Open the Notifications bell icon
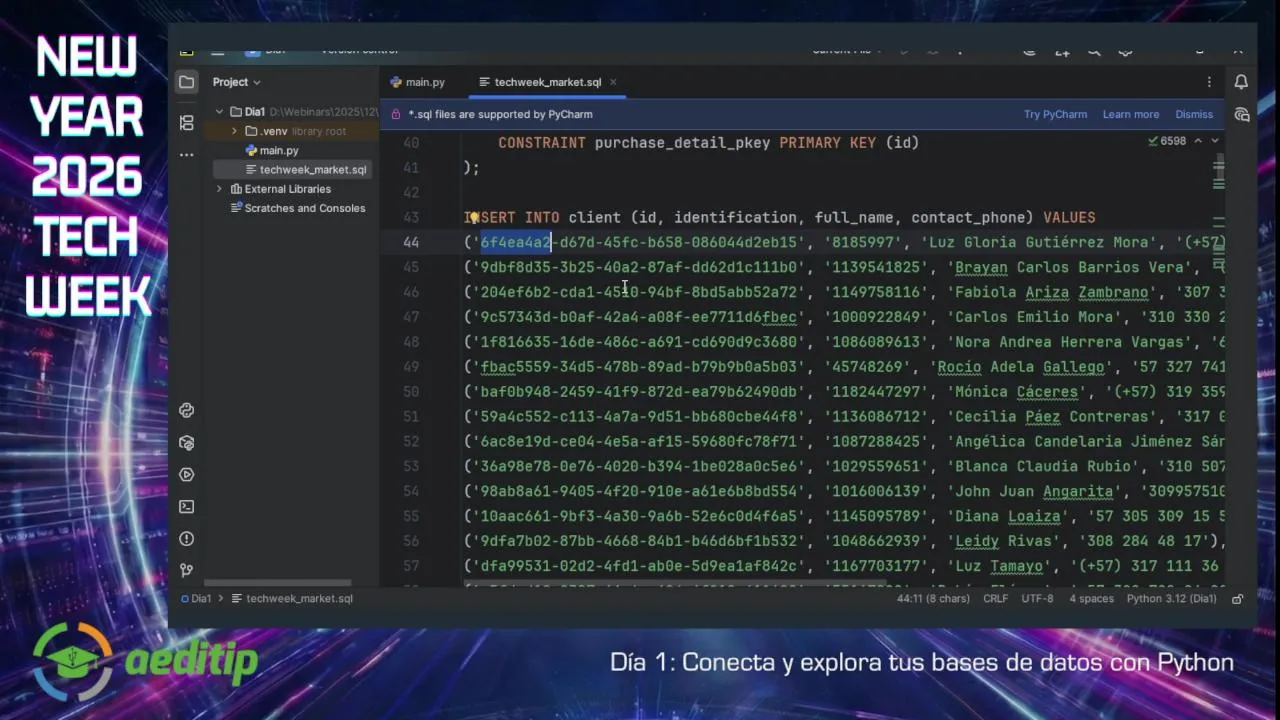The image size is (1280, 720). pos(1241,82)
